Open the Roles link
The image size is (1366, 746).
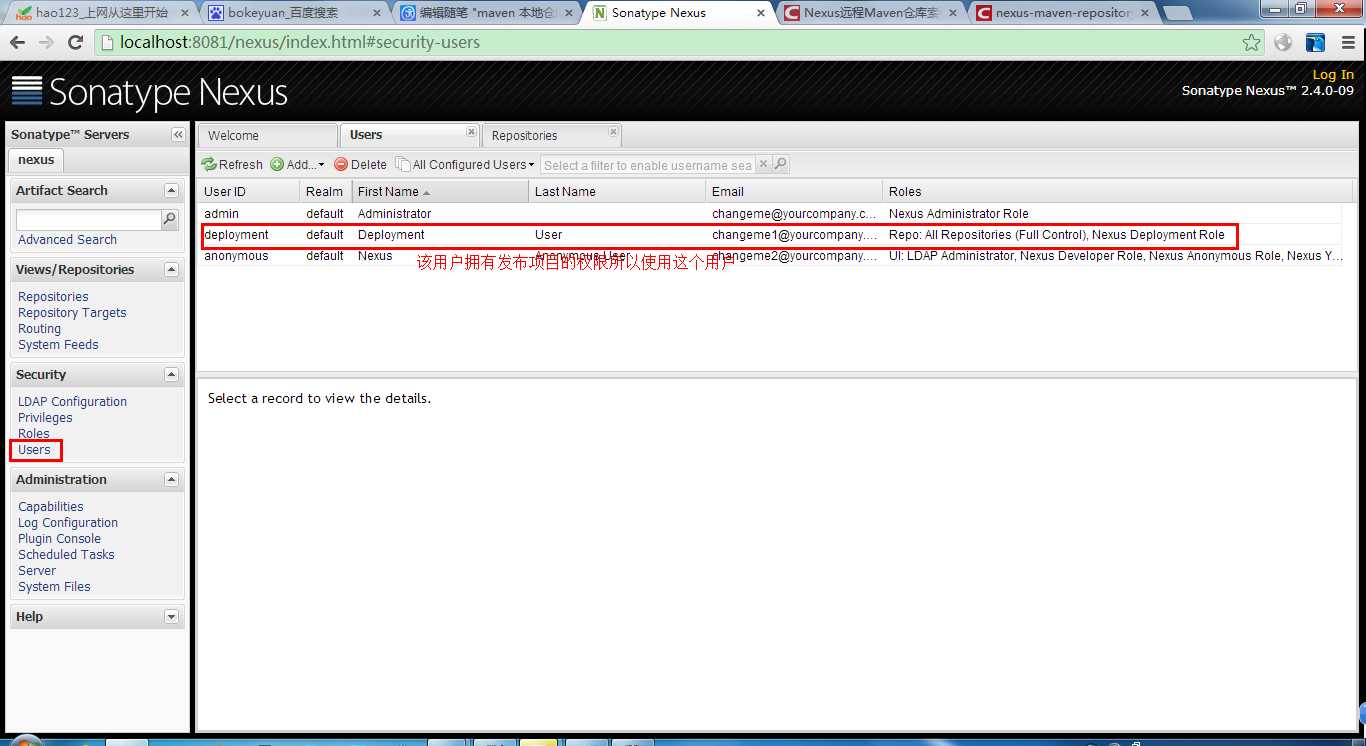pos(34,433)
